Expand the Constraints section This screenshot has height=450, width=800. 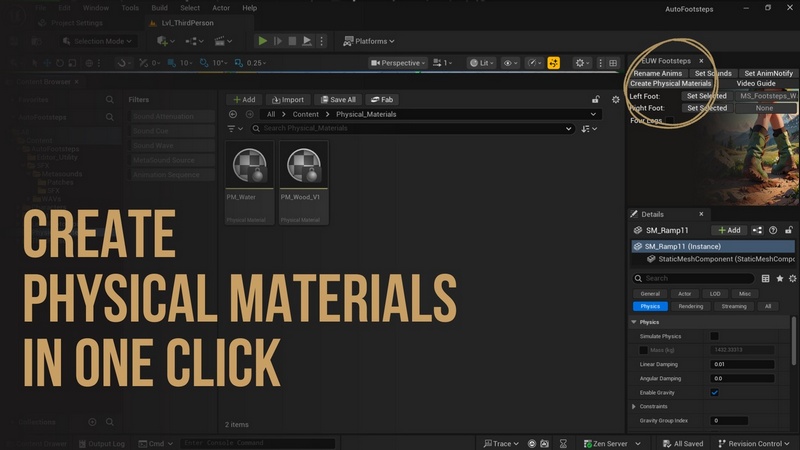[635, 407]
